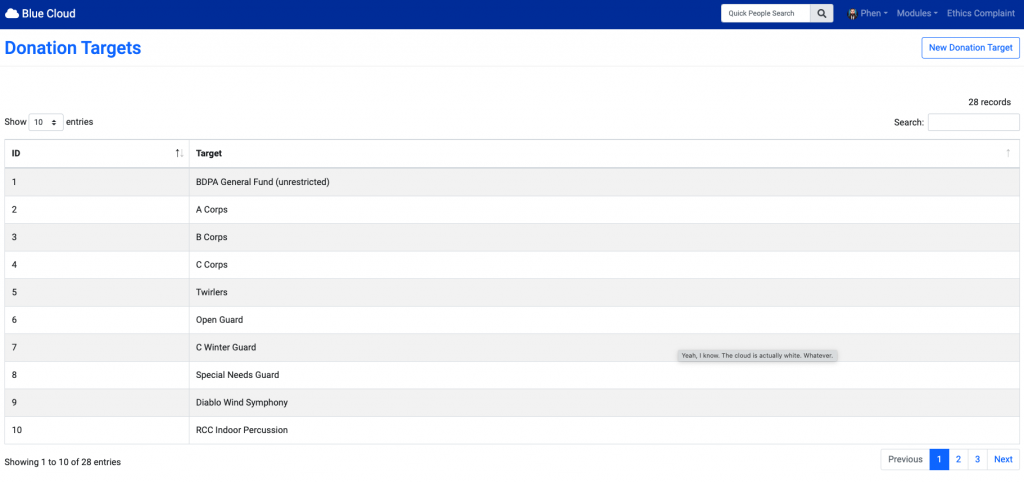The width and height of the screenshot is (1024, 482).
Task: Click the cloud is white tooltip
Action: [758, 355]
